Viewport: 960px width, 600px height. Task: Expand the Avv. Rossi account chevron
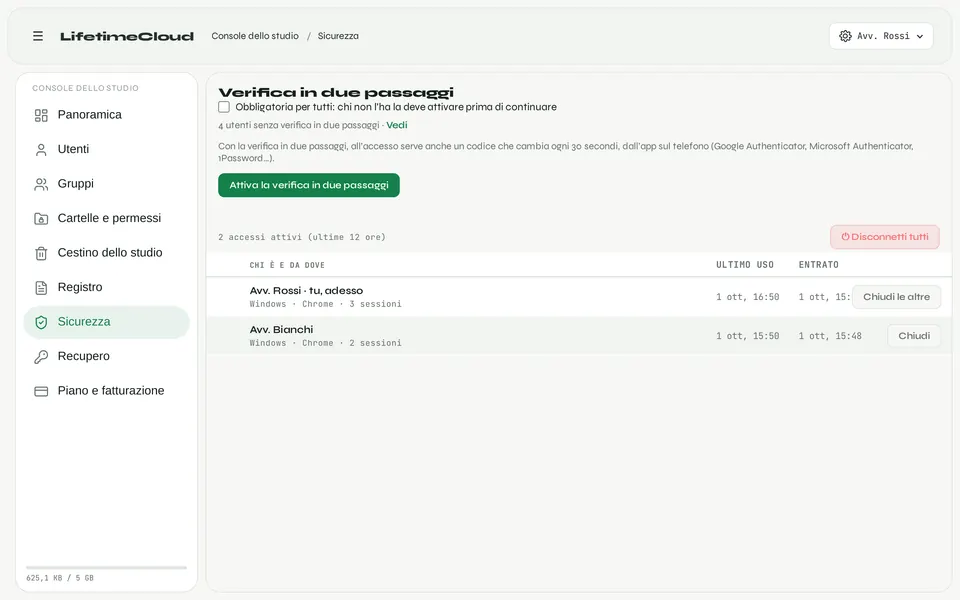pyautogui.click(x=920, y=37)
